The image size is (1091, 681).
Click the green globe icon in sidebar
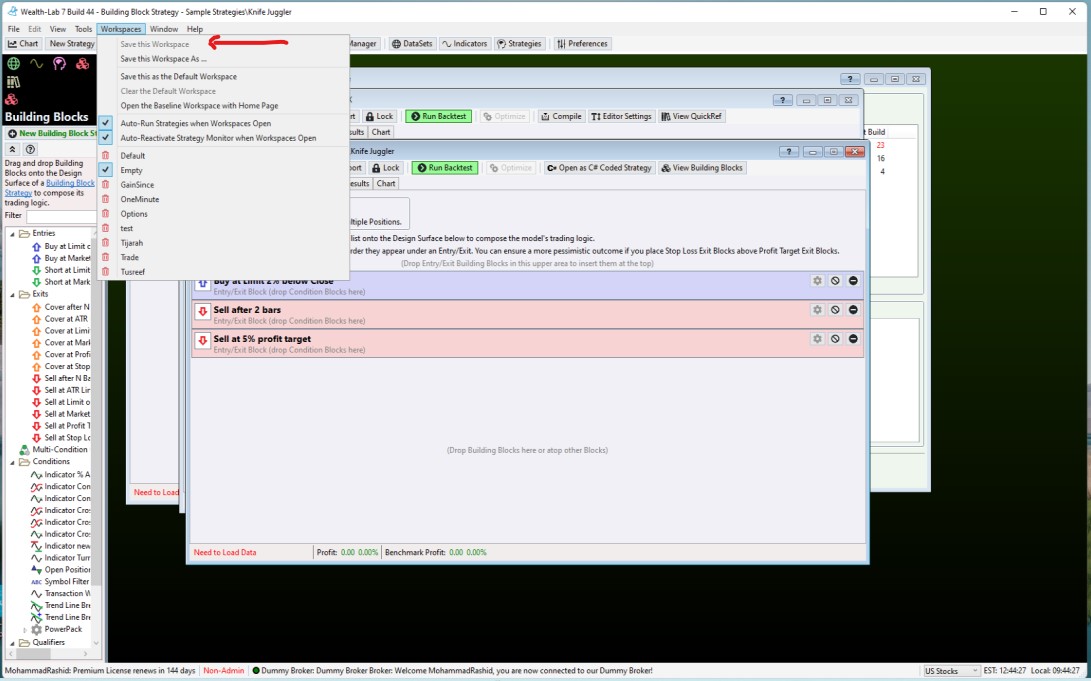[x=13, y=63]
